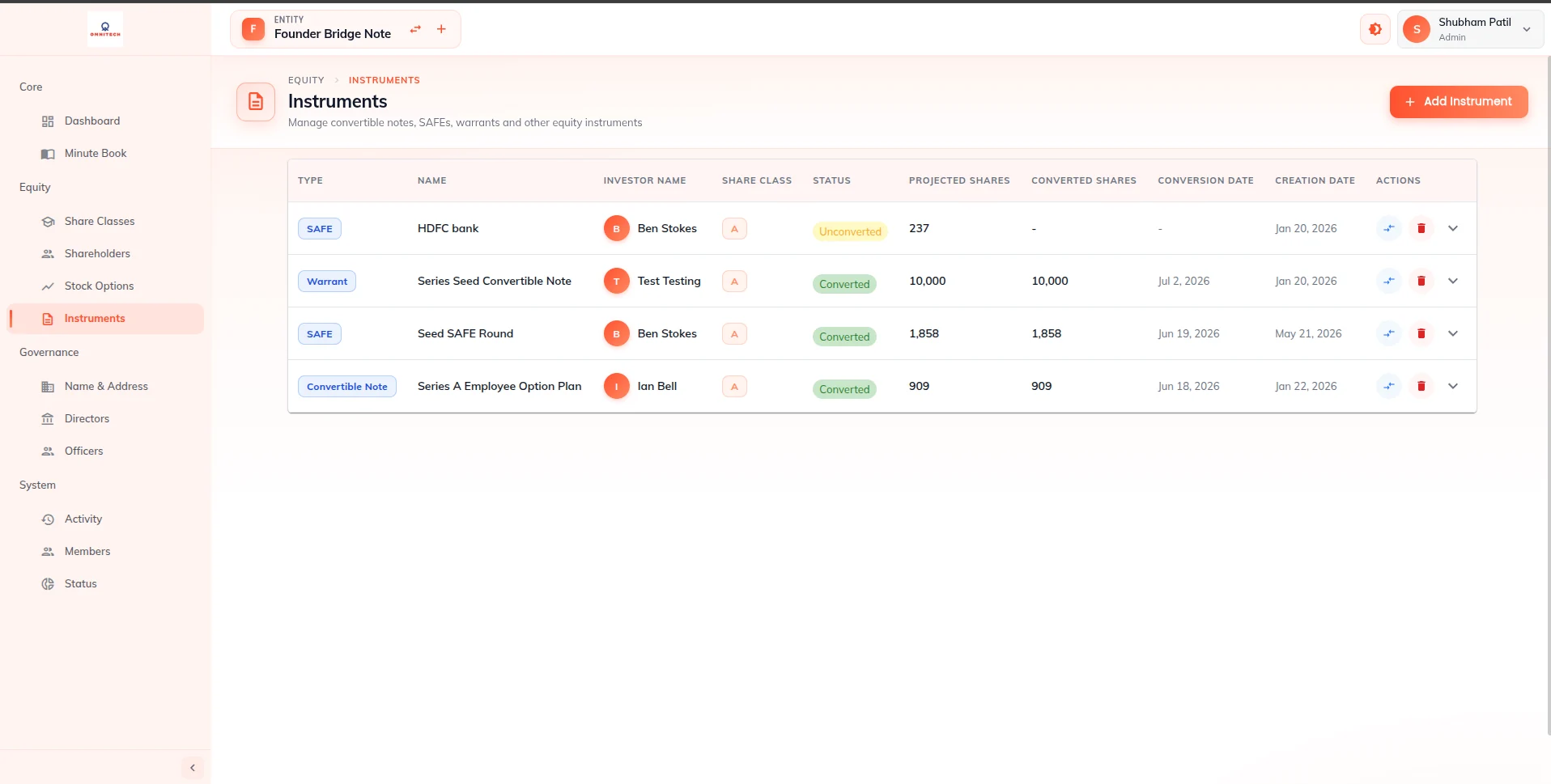Image resolution: width=1551 pixels, height=784 pixels.
Task: Expand Series A Employee Option Plan row
Action: pos(1453,386)
